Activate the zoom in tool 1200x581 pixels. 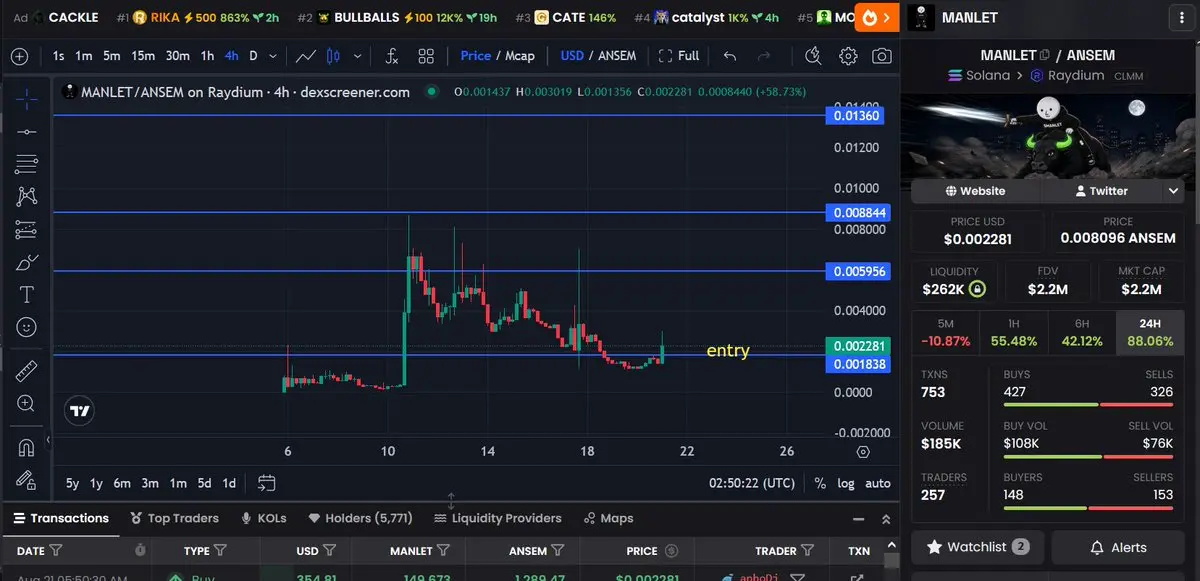click(27, 403)
